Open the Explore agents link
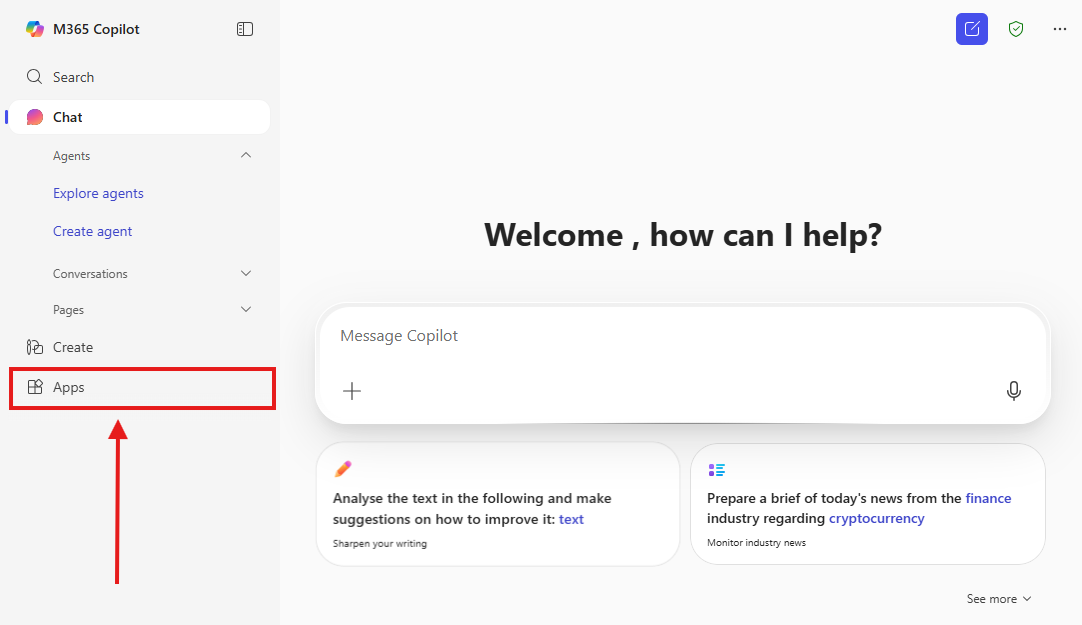Image resolution: width=1082 pixels, height=625 pixels. click(x=98, y=193)
